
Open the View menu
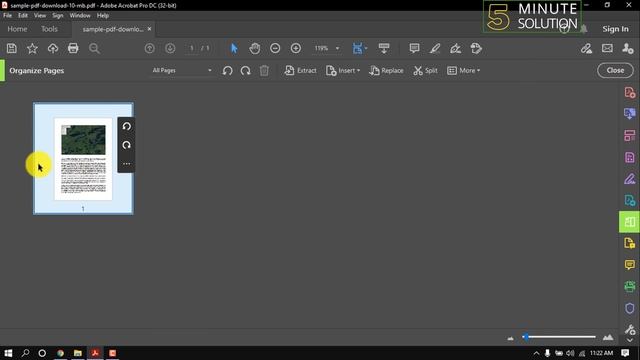point(40,16)
